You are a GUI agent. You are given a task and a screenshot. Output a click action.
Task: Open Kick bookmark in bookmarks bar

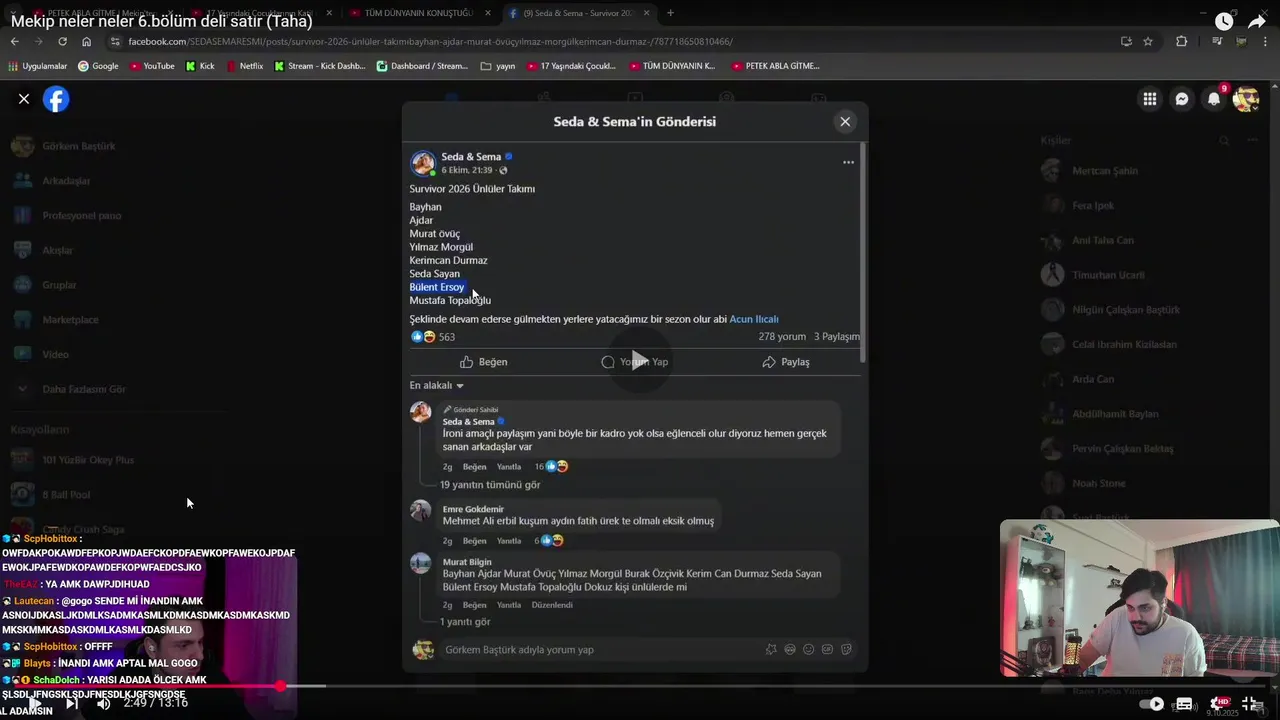[200, 66]
